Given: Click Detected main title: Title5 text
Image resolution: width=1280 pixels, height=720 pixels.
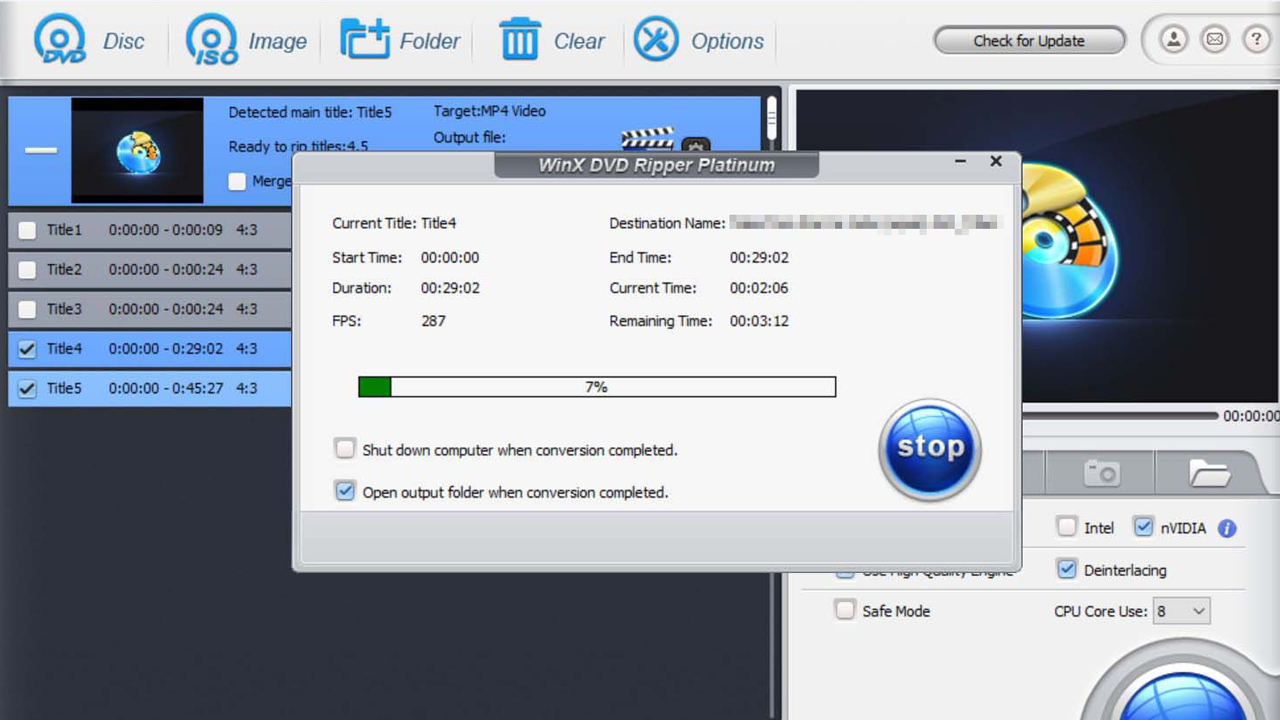Looking at the screenshot, I should [x=310, y=112].
